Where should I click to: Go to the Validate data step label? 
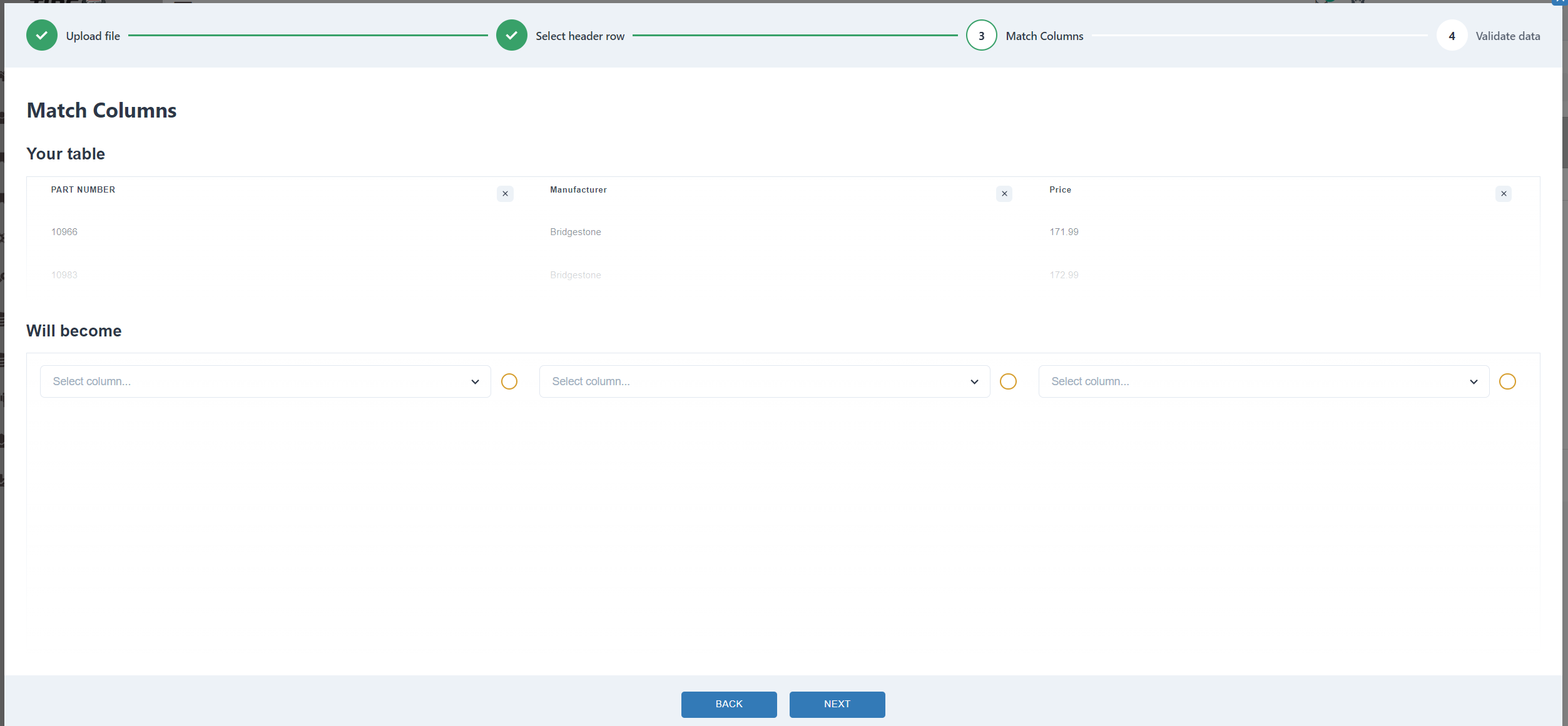point(1507,36)
